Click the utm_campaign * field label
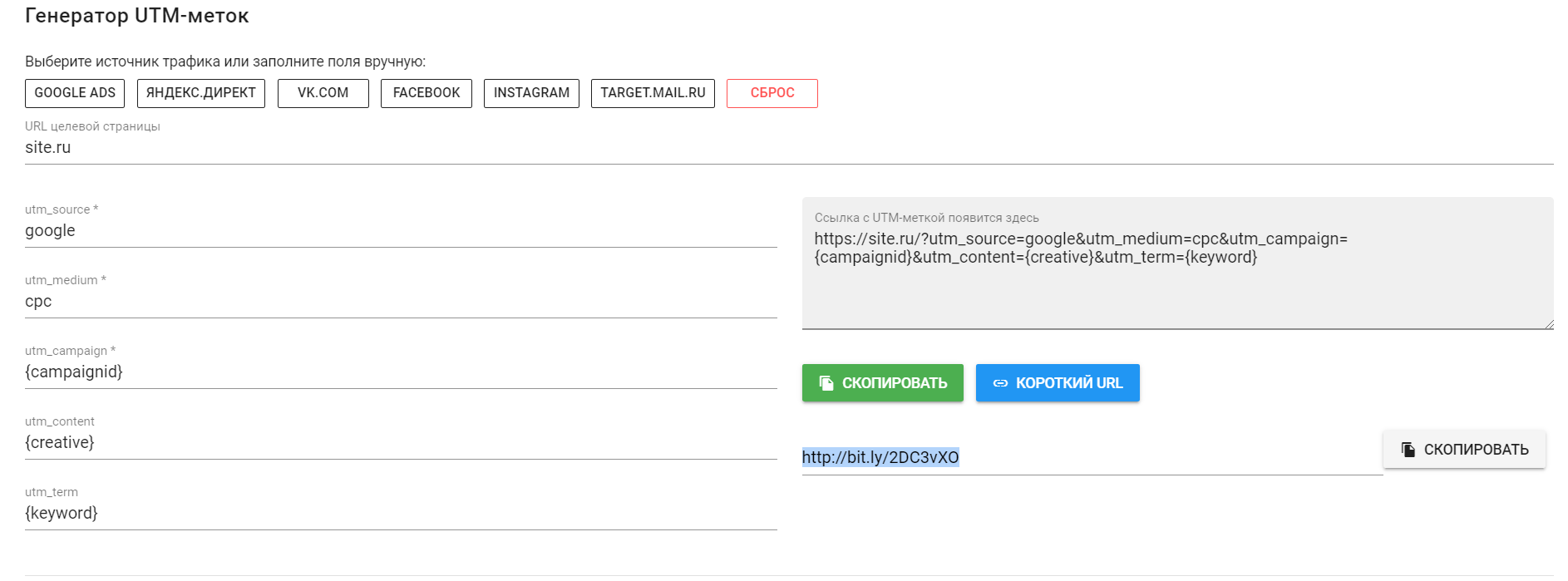This screenshot has height=581, width=1568. click(x=71, y=351)
